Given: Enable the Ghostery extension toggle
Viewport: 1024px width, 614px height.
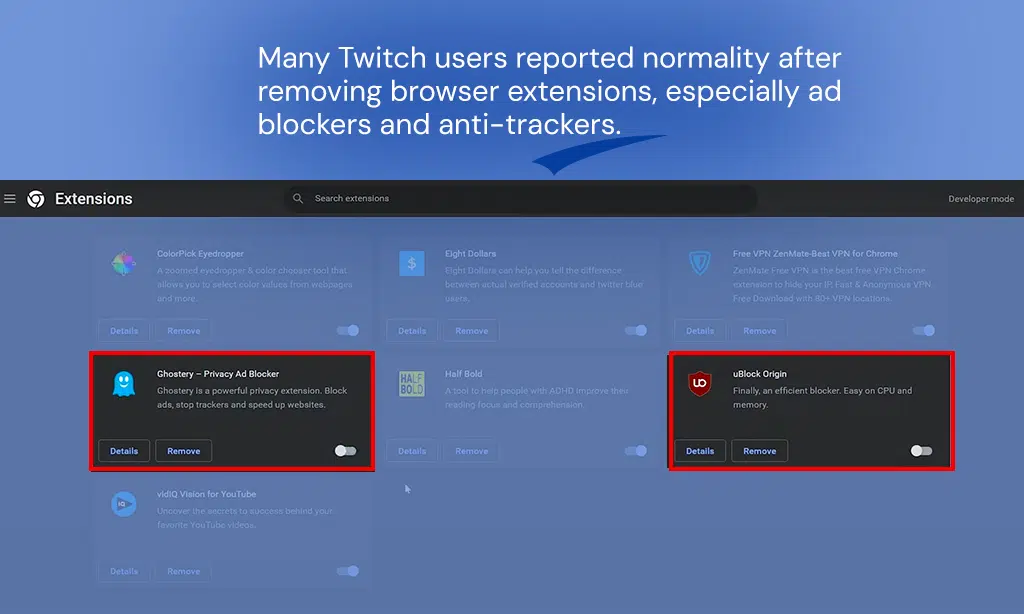Looking at the screenshot, I should 345,451.
